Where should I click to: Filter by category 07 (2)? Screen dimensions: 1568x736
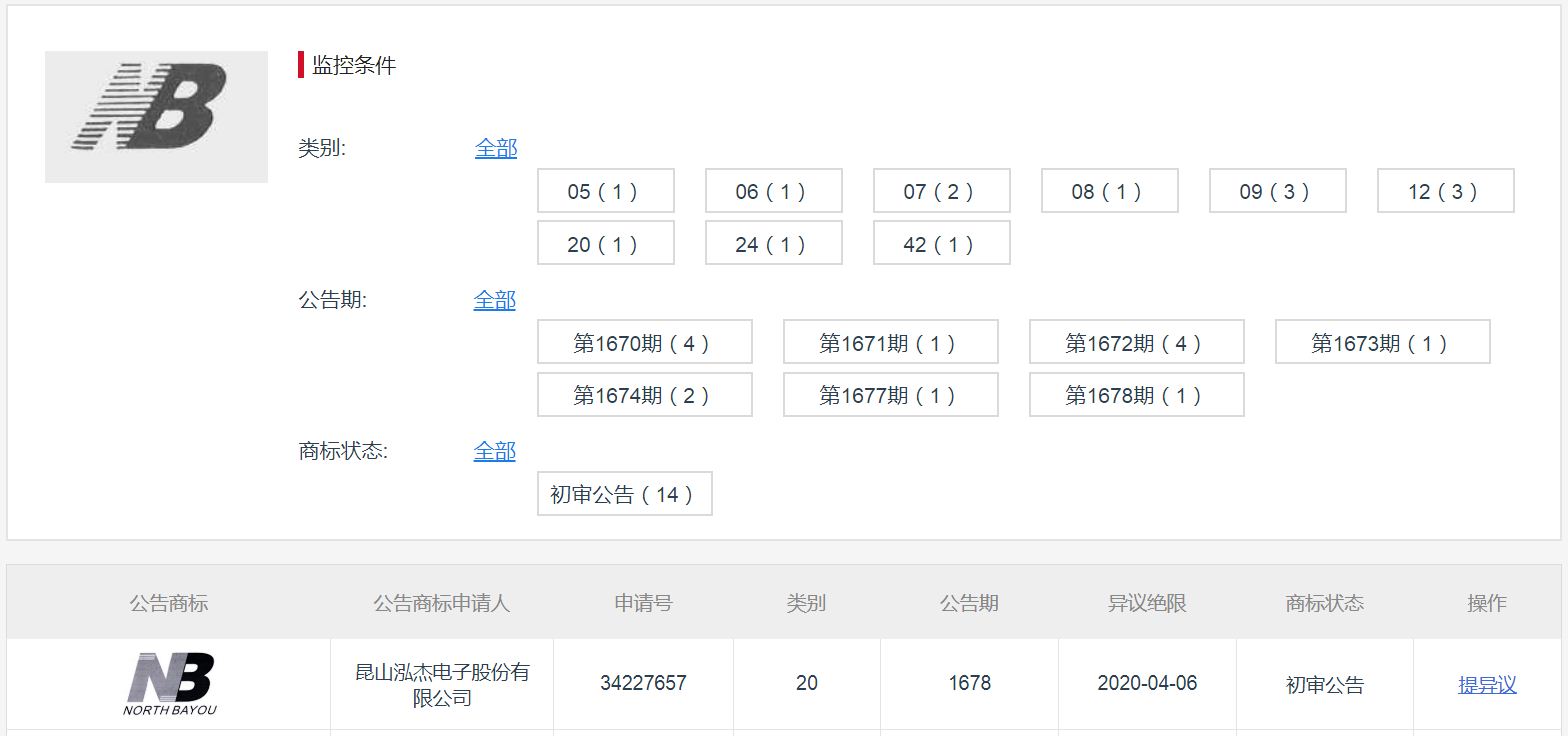tap(942, 191)
